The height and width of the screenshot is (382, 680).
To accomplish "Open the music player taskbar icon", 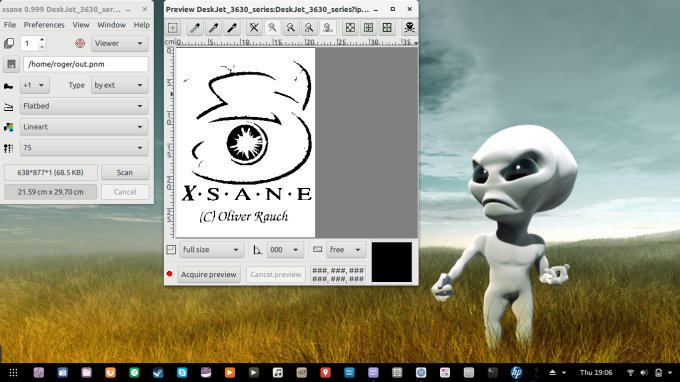I will click(x=278, y=372).
